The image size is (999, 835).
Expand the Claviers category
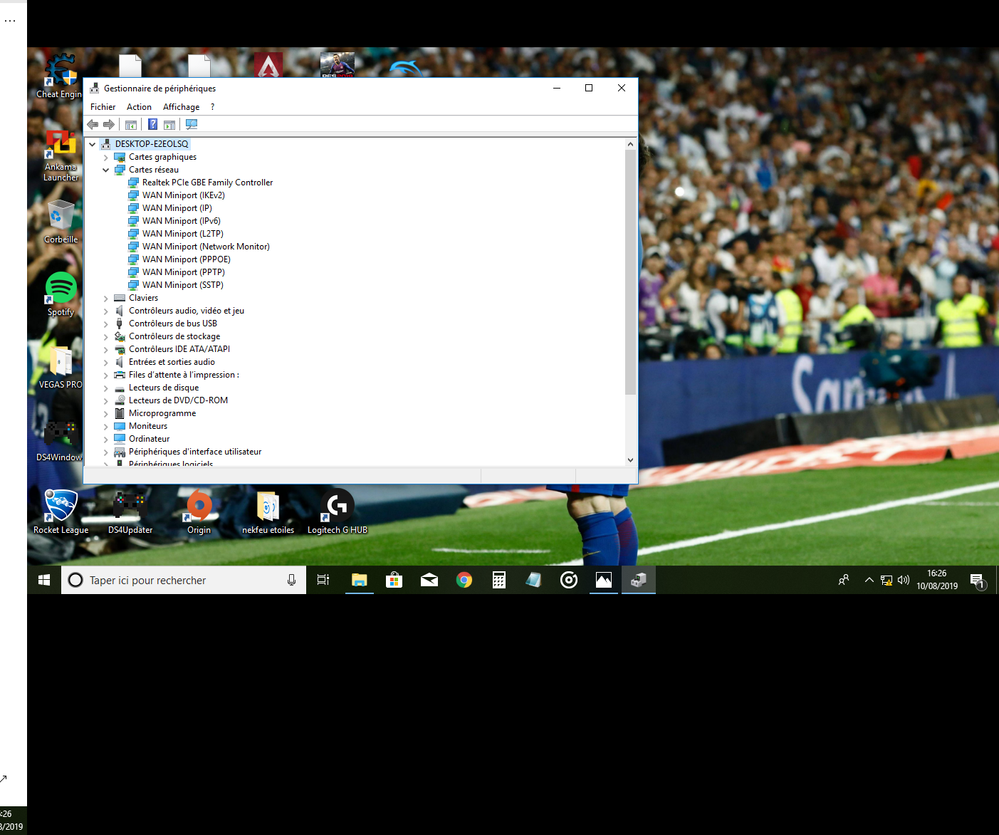click(x=106, y=298)
